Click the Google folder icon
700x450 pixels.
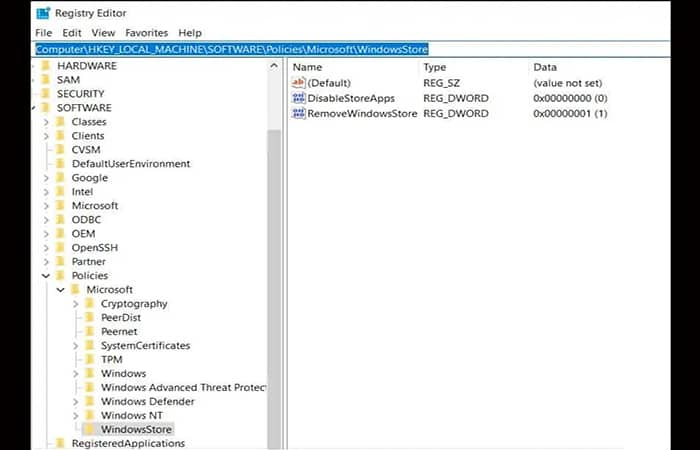pyautogui.click(x=60, y=178)
